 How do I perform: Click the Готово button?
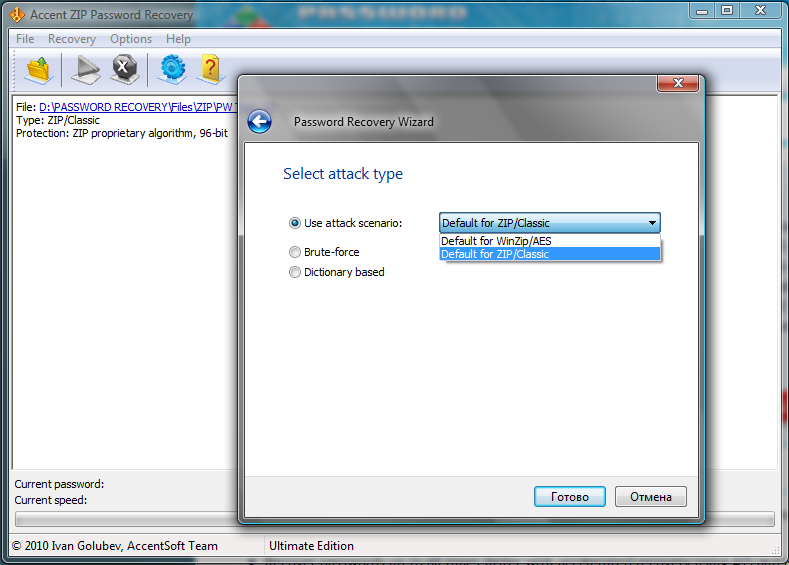pyautogui.click(x=570, y=497)
